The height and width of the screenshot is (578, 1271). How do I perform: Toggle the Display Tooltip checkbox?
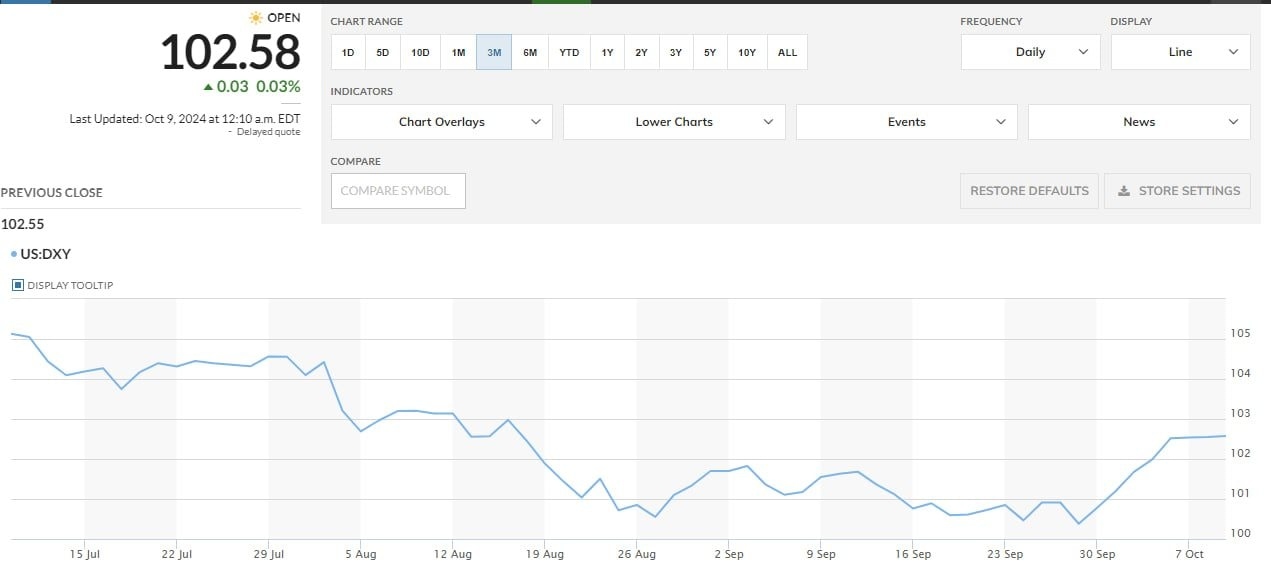point(17,285)
